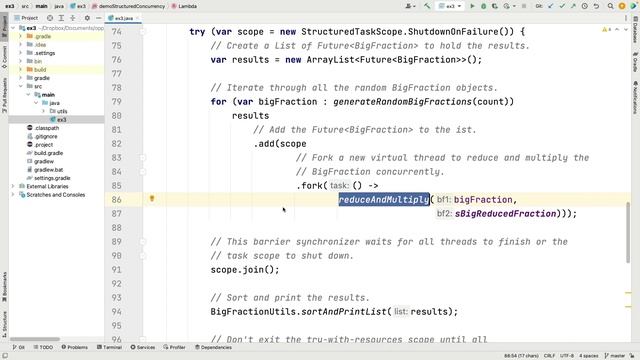
Task: Expand the .gradle folder
Action: coord(20,36)
